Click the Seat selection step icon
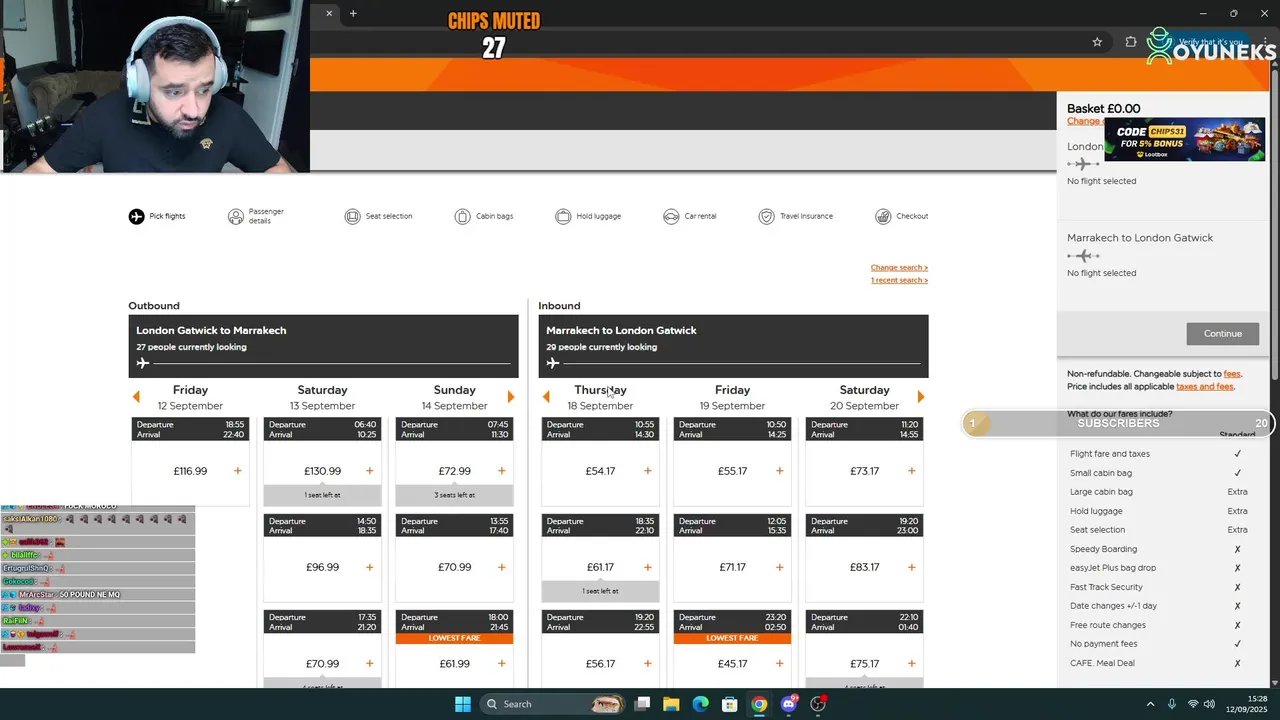The height and width of the screenshot is (720, 1280). point(352,216)
